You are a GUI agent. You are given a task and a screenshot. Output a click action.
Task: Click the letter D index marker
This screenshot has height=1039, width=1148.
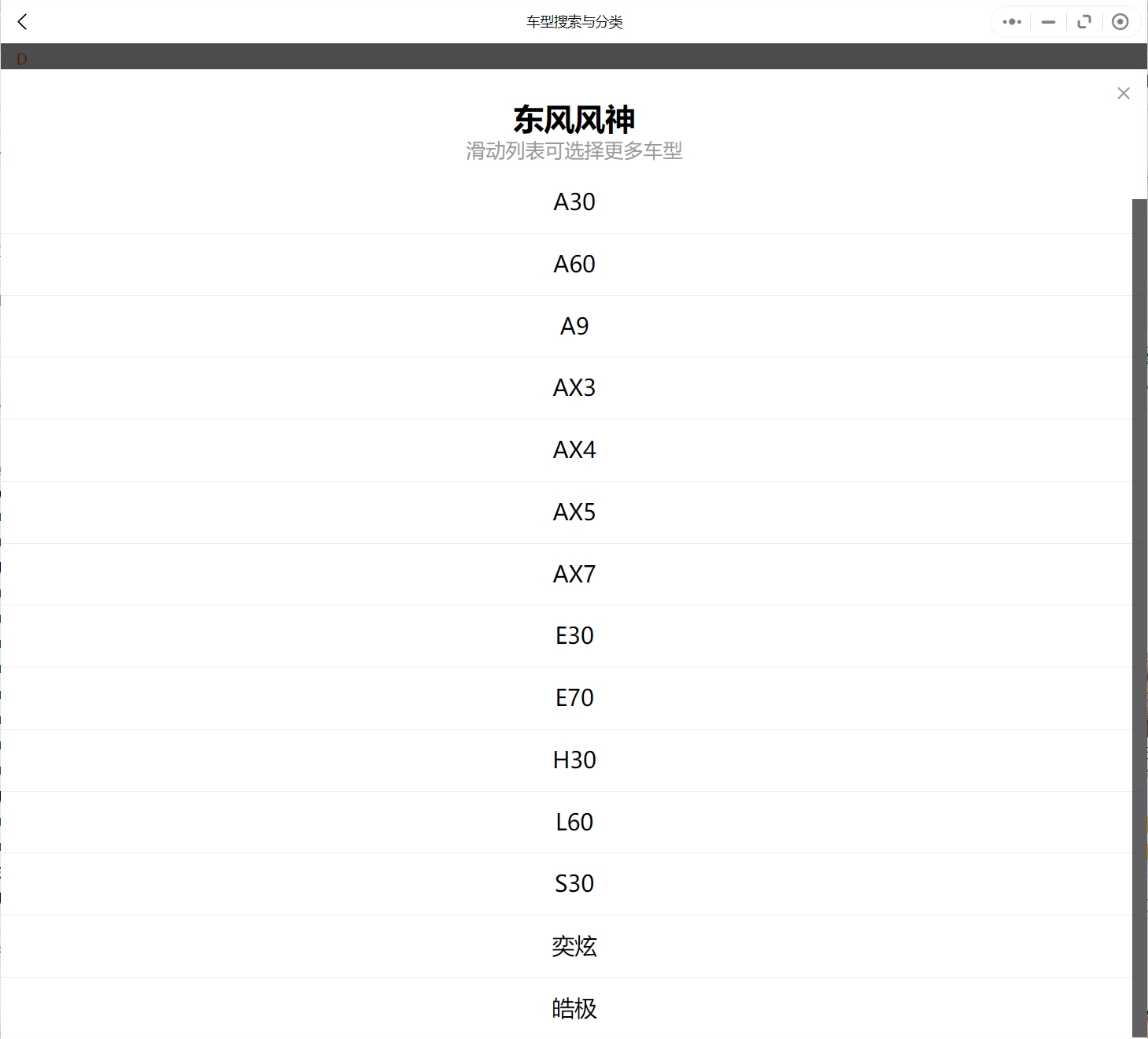point(21,58)
